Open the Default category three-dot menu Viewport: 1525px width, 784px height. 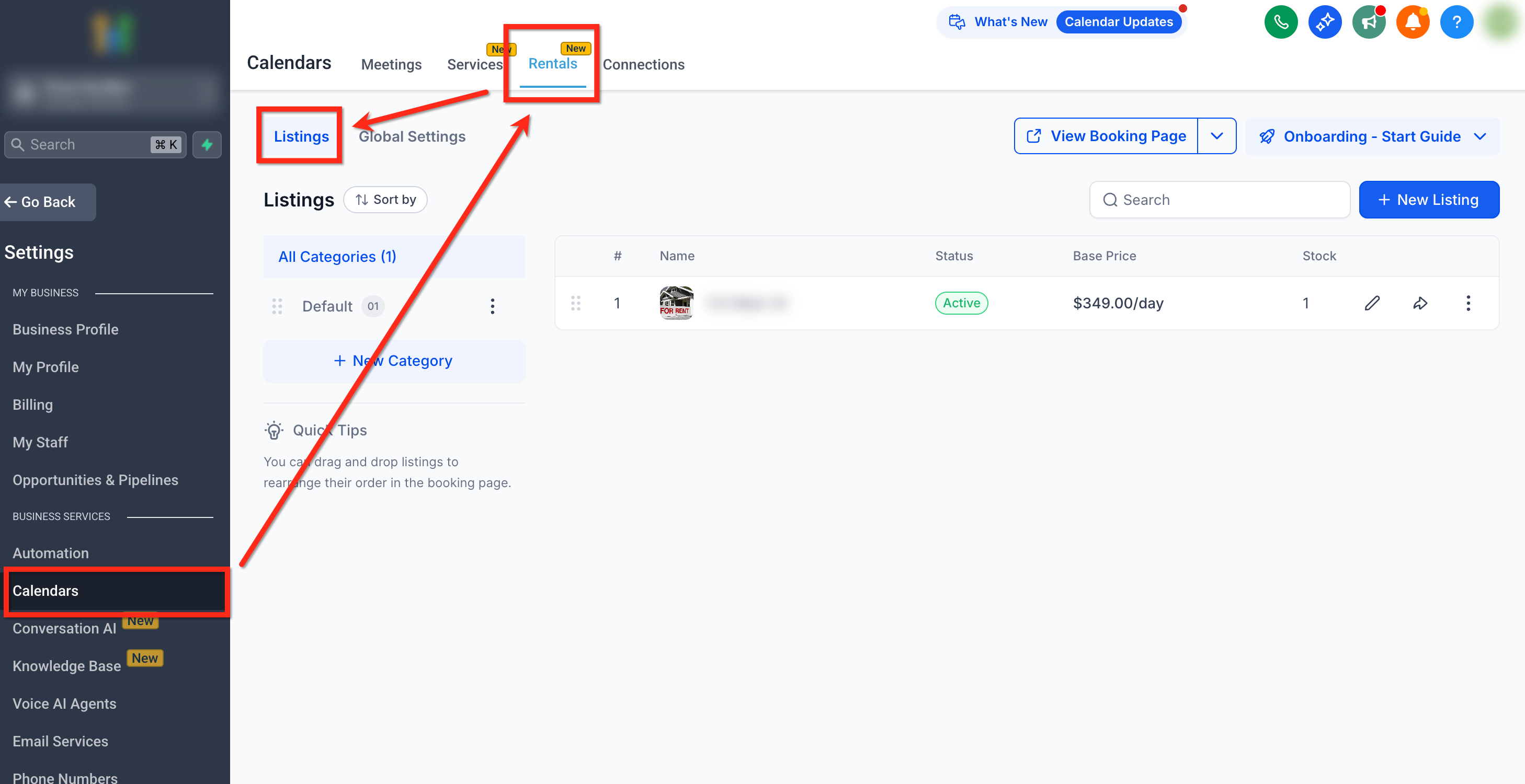pos(492,306)
